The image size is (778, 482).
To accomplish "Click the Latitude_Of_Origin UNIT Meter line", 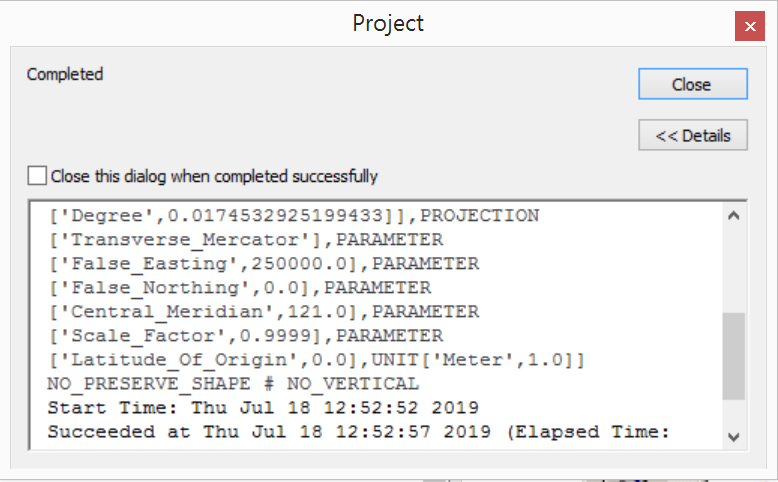I will click(x=317, y=360).
